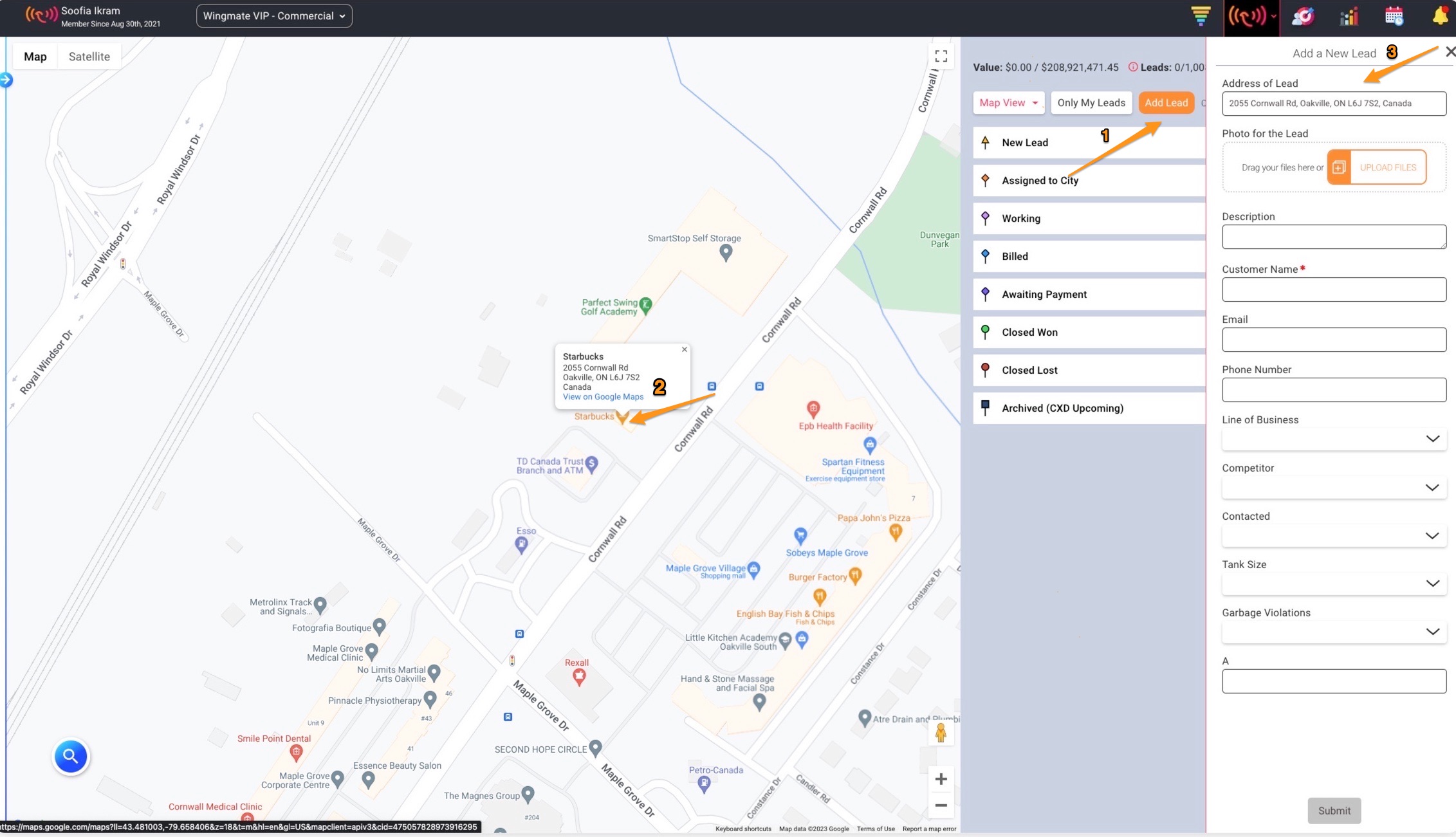
Task: Toggle fullscreen map view
Action: click(x=941, y=57)
